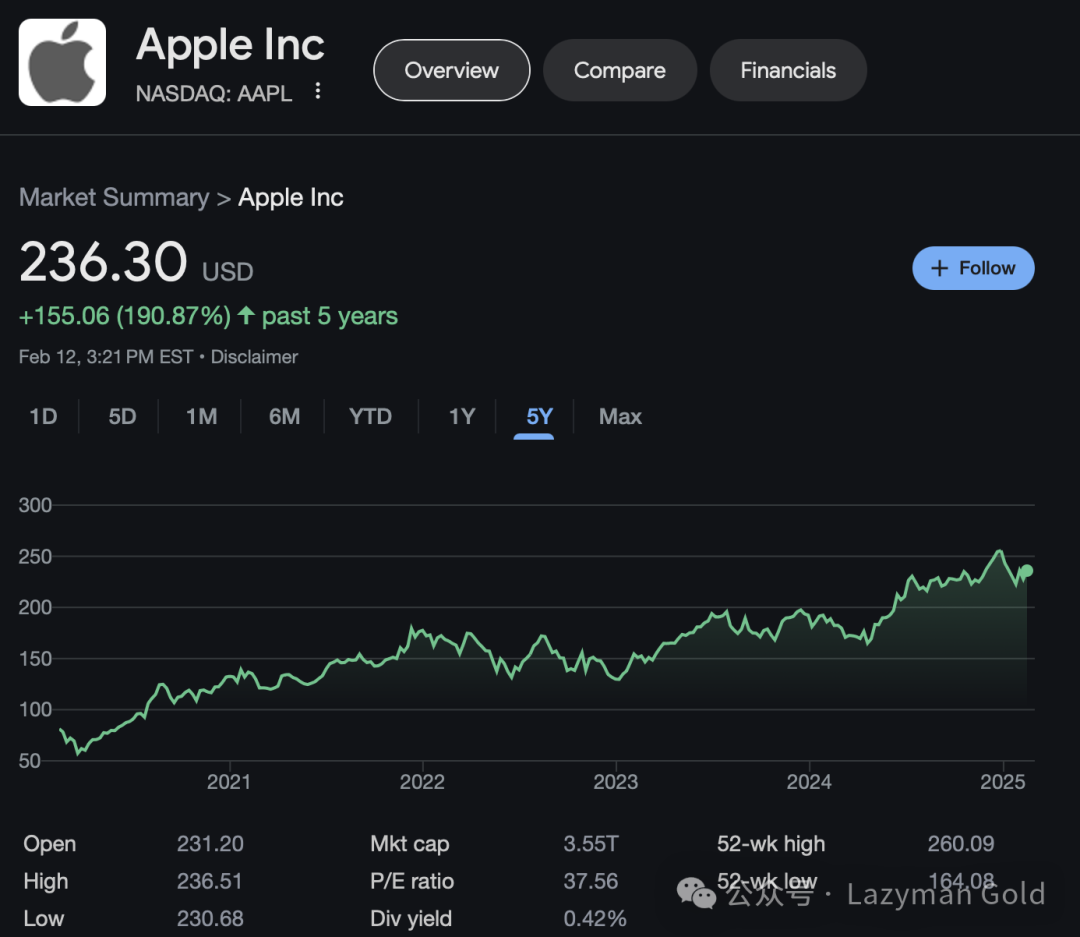Click the 236.30 price value
Viewport: 1080px width, 937px height.
tap(103, 262)
